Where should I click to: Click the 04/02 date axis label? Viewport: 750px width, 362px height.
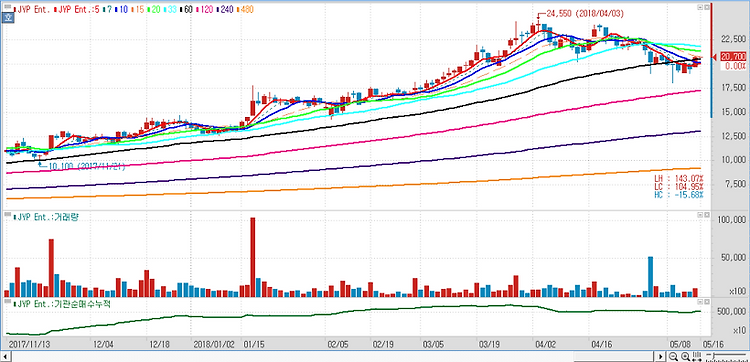[545, 344]
